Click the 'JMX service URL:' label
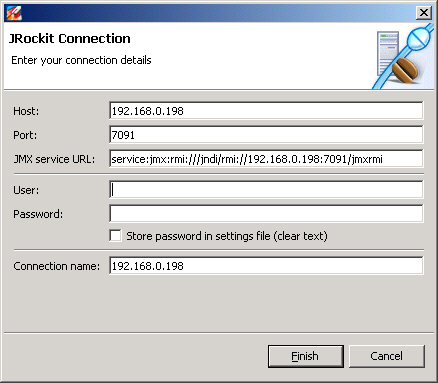This screenshot has width=438, height=383. 54,159
